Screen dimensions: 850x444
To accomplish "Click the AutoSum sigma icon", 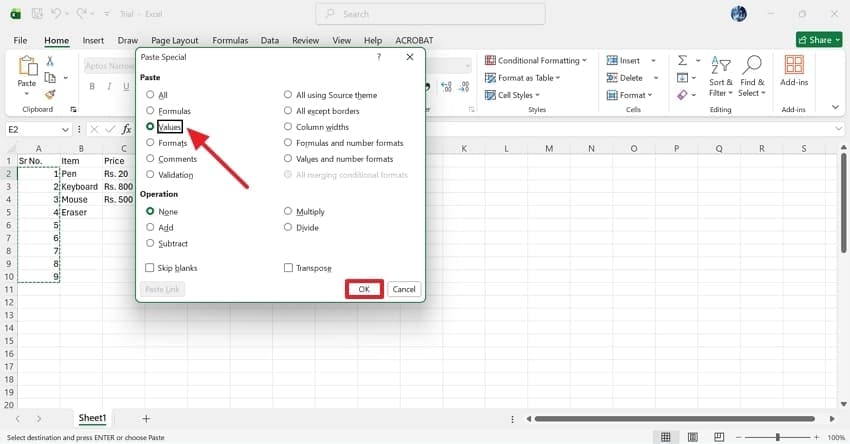I will 682,60.
